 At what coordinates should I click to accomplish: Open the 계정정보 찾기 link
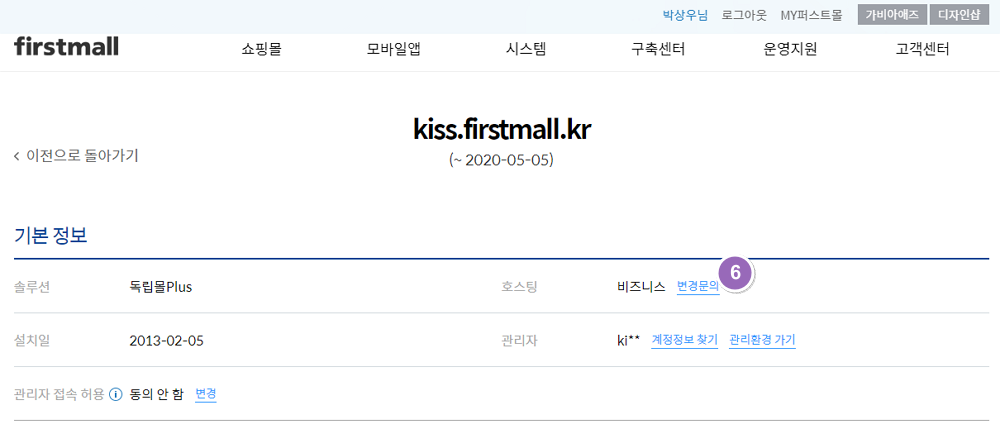pyautogui.click(x=685, y=340)
